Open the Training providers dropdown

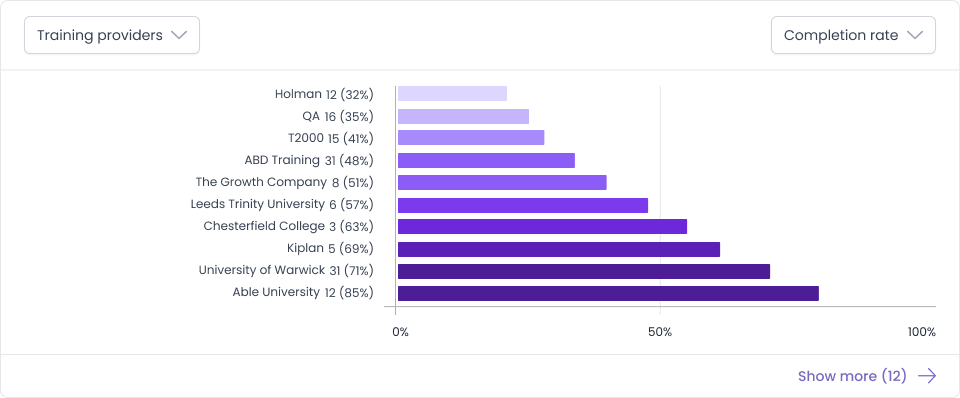pos(112,35)
